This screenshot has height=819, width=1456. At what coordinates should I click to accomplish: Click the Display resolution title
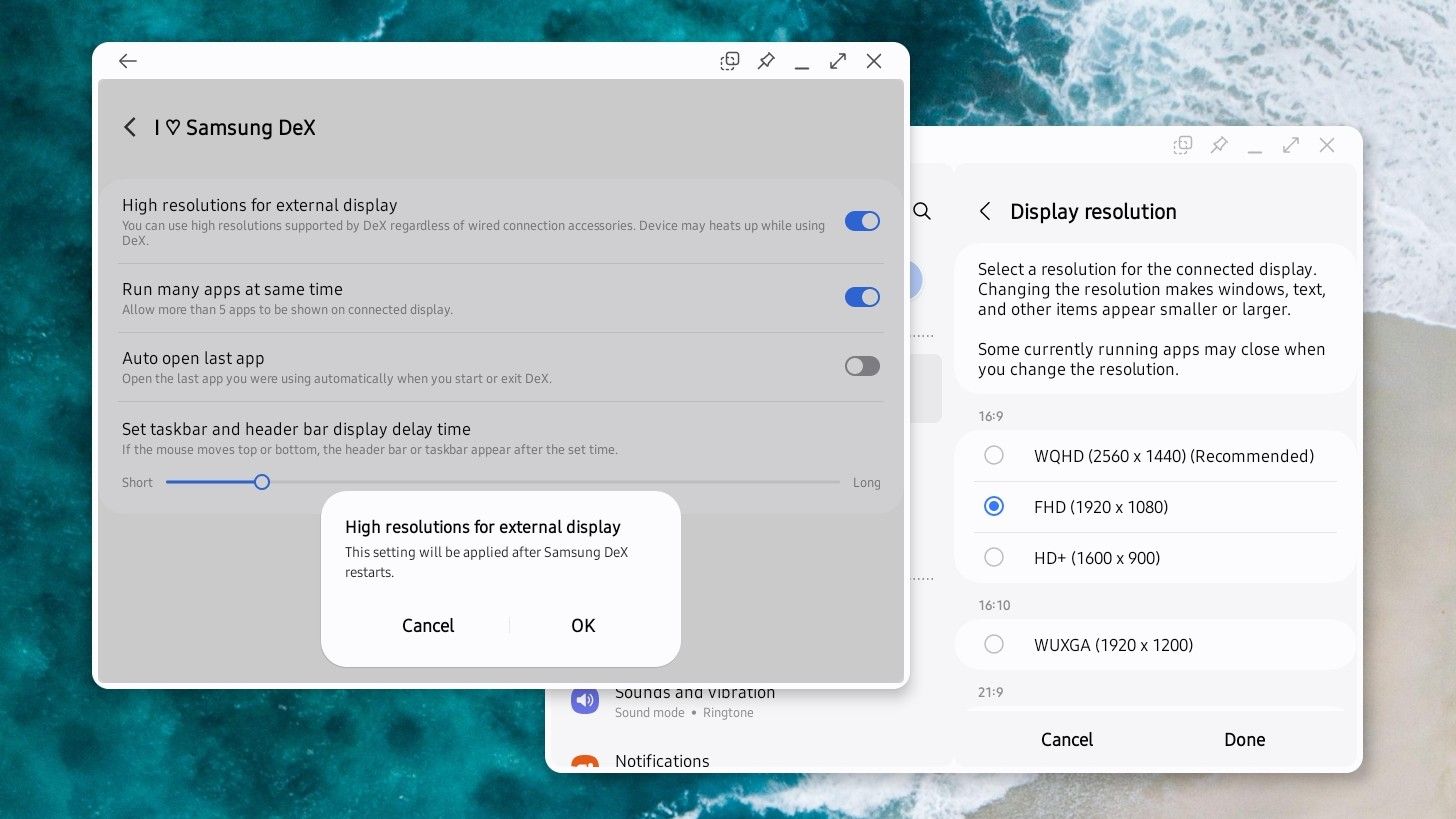tap(1093, 212)
